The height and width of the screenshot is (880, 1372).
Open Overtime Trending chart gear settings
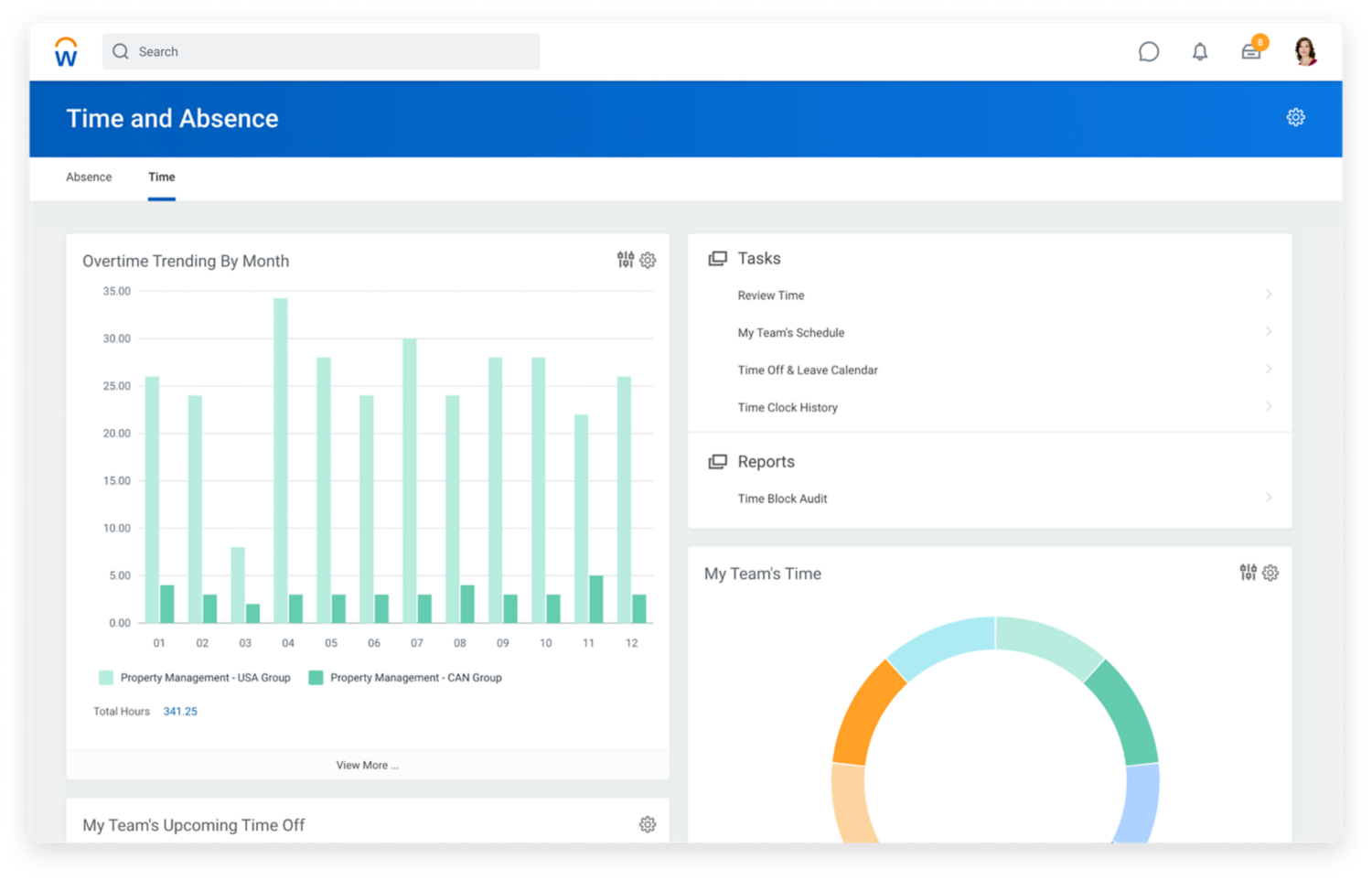(648, 261)
